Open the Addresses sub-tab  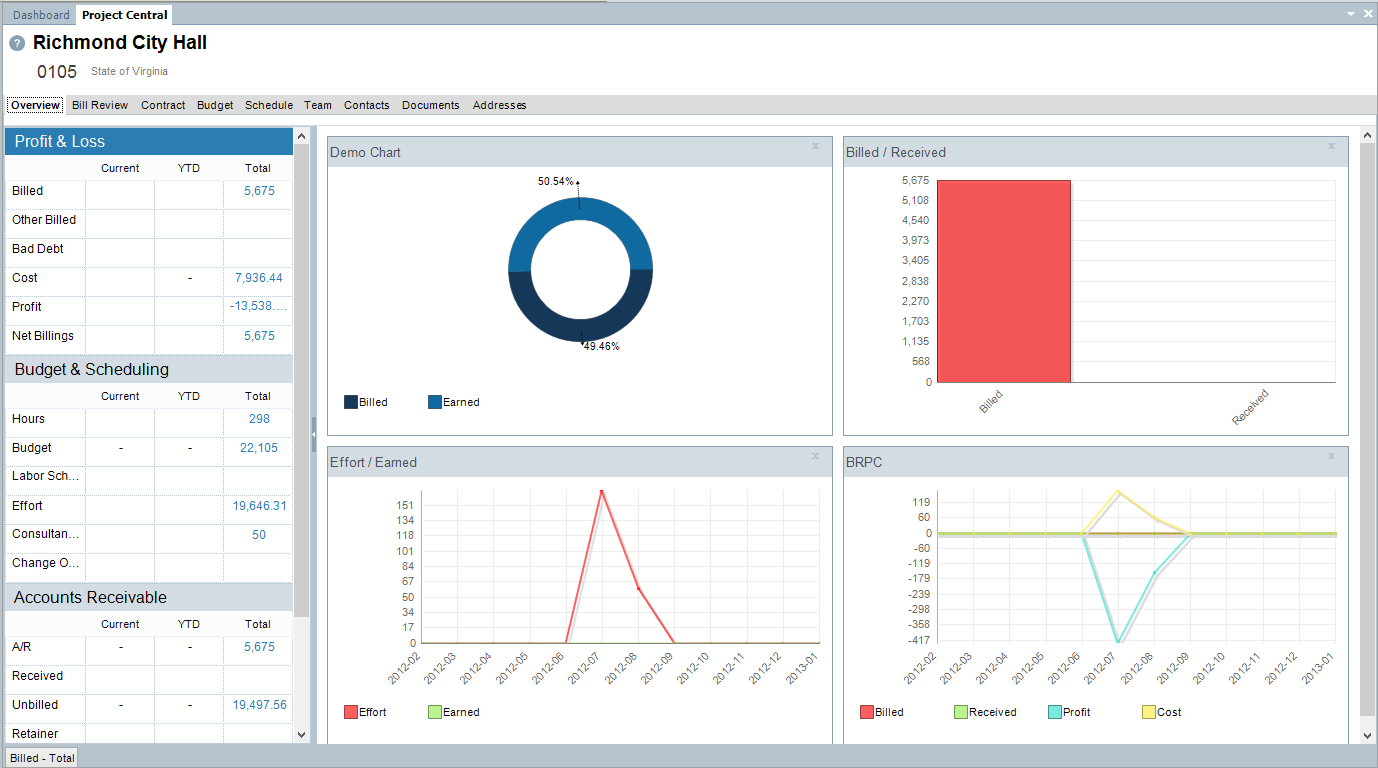[x=499, y=105]
